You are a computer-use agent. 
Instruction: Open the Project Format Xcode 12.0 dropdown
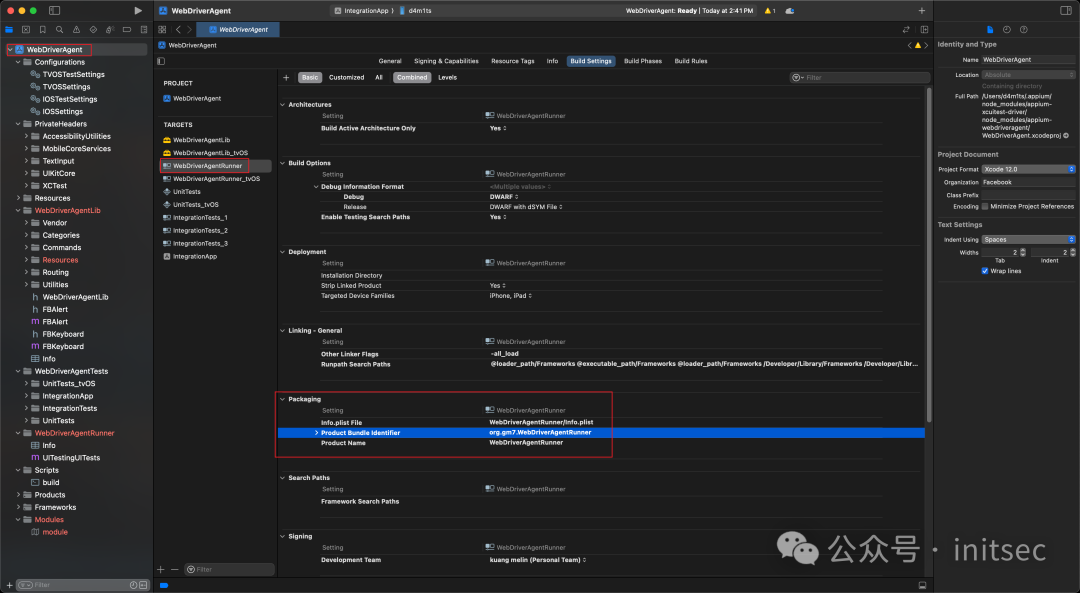pos(1028,169)
